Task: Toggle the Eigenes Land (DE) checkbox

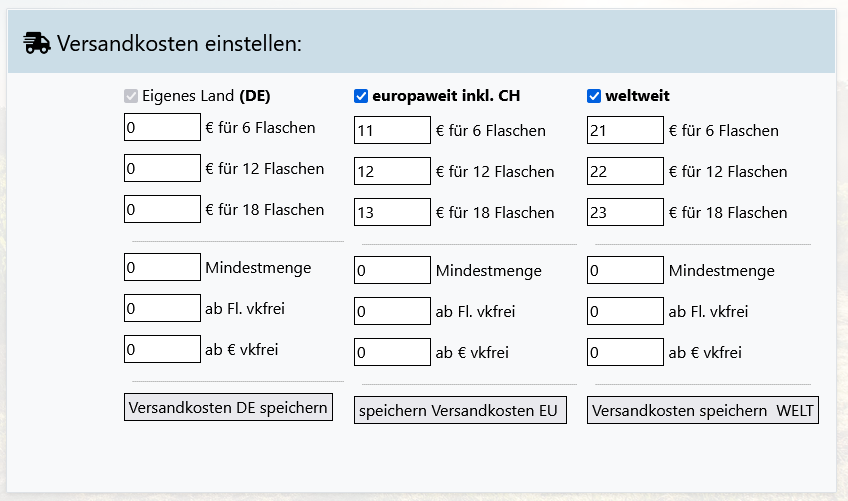Action: click(131, 97)
